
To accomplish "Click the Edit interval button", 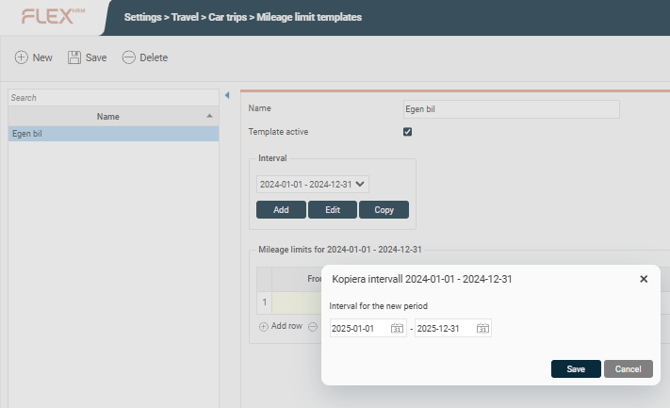I will [332, 210].
